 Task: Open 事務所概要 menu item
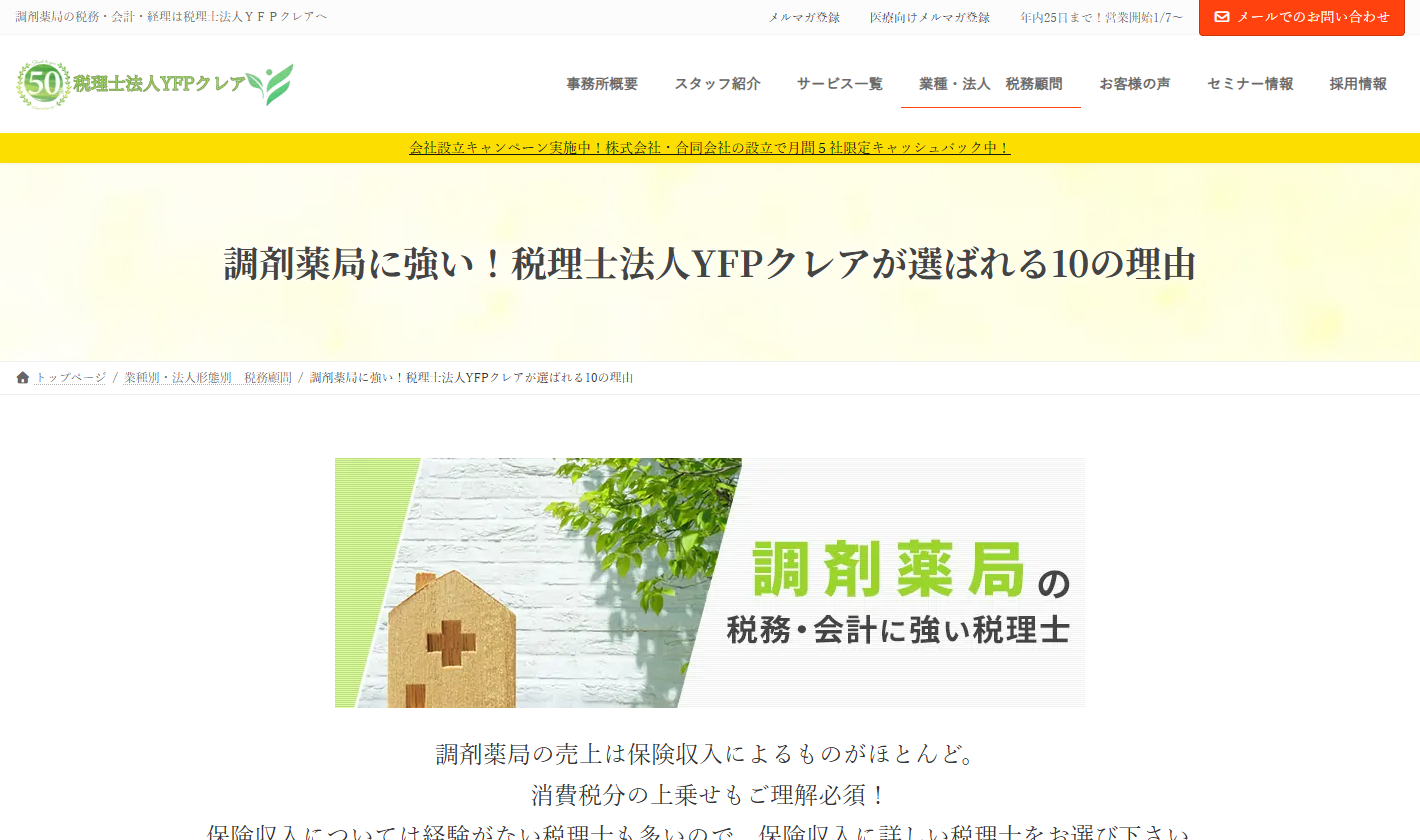click(x=602, y=84)
